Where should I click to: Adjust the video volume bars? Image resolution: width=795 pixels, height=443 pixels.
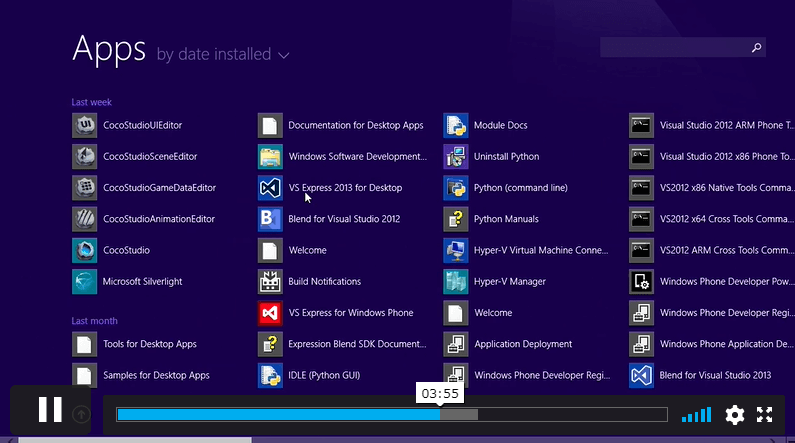pyautogui.click(x=697, y=415)
